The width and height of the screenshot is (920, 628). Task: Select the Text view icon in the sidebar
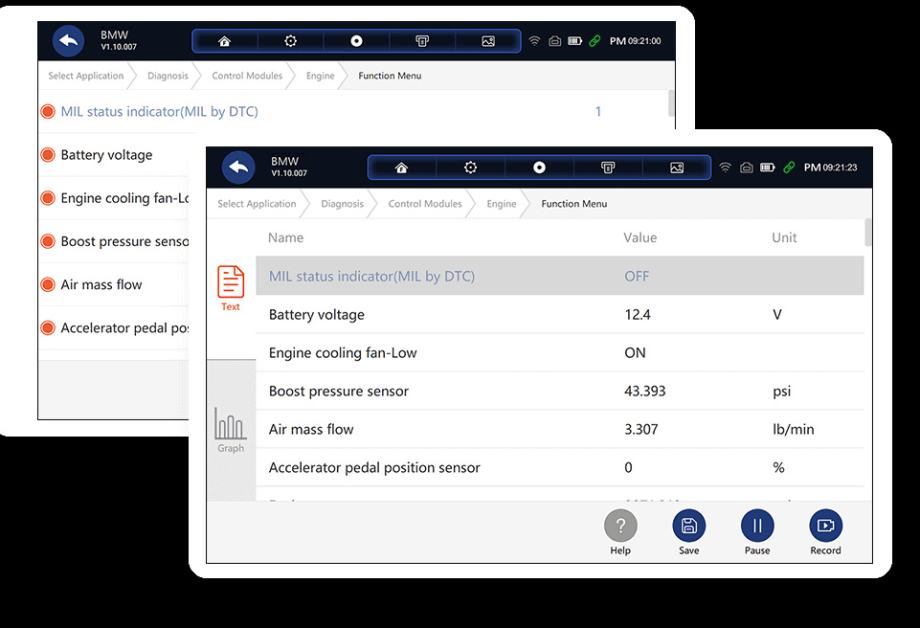(230, 288)
